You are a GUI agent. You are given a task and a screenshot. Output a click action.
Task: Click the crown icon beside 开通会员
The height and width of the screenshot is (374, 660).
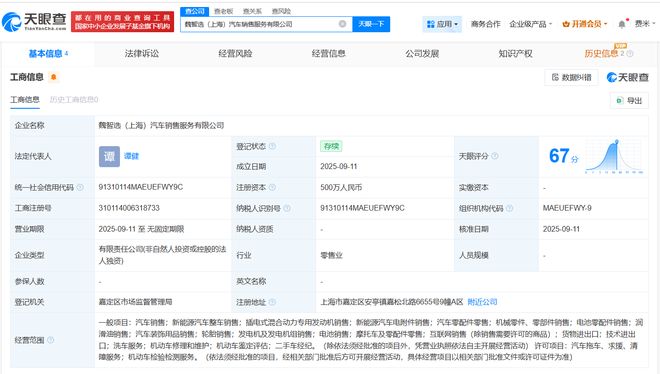pos(566,24)
